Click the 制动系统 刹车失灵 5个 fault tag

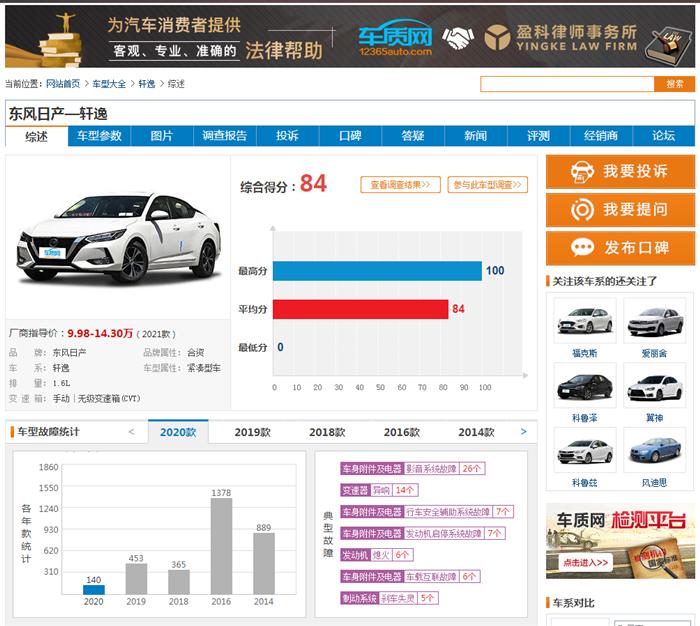[389, 598]
